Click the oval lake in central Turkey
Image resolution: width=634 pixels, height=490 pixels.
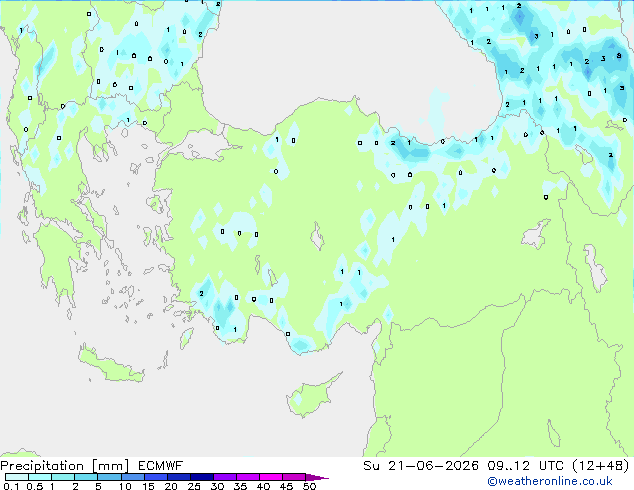317,237
